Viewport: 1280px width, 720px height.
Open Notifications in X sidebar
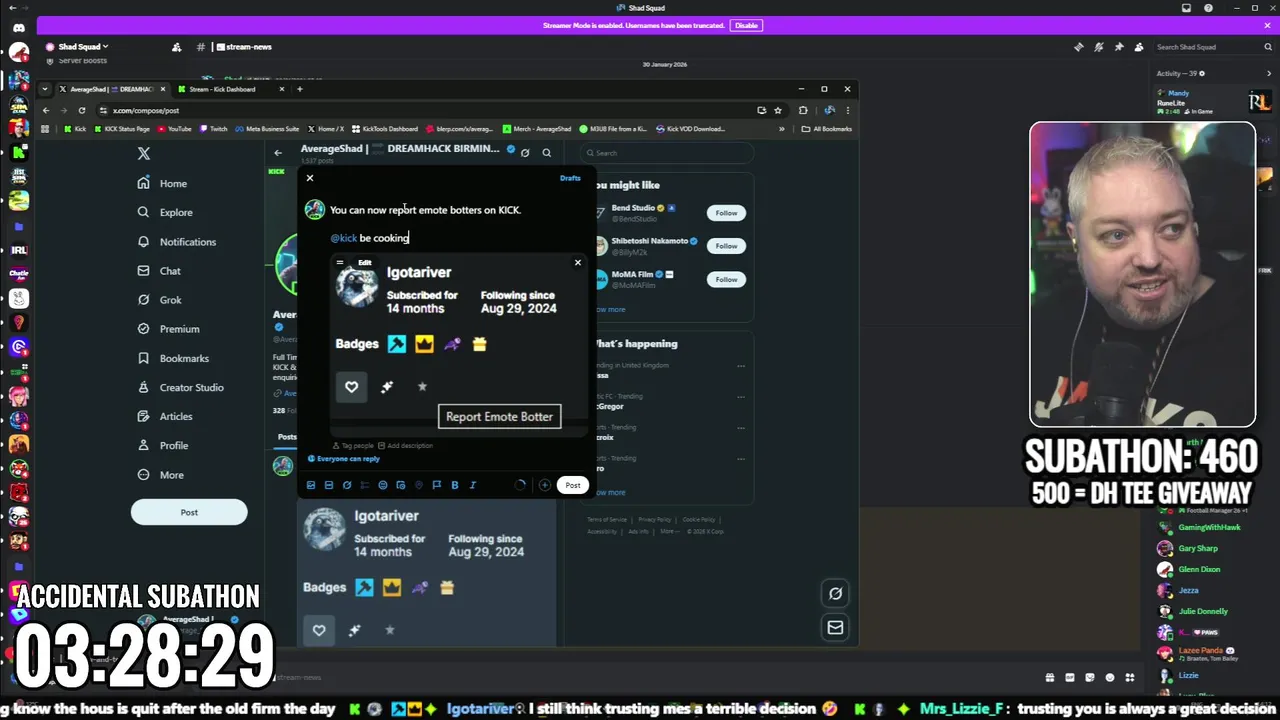[177, 242]
